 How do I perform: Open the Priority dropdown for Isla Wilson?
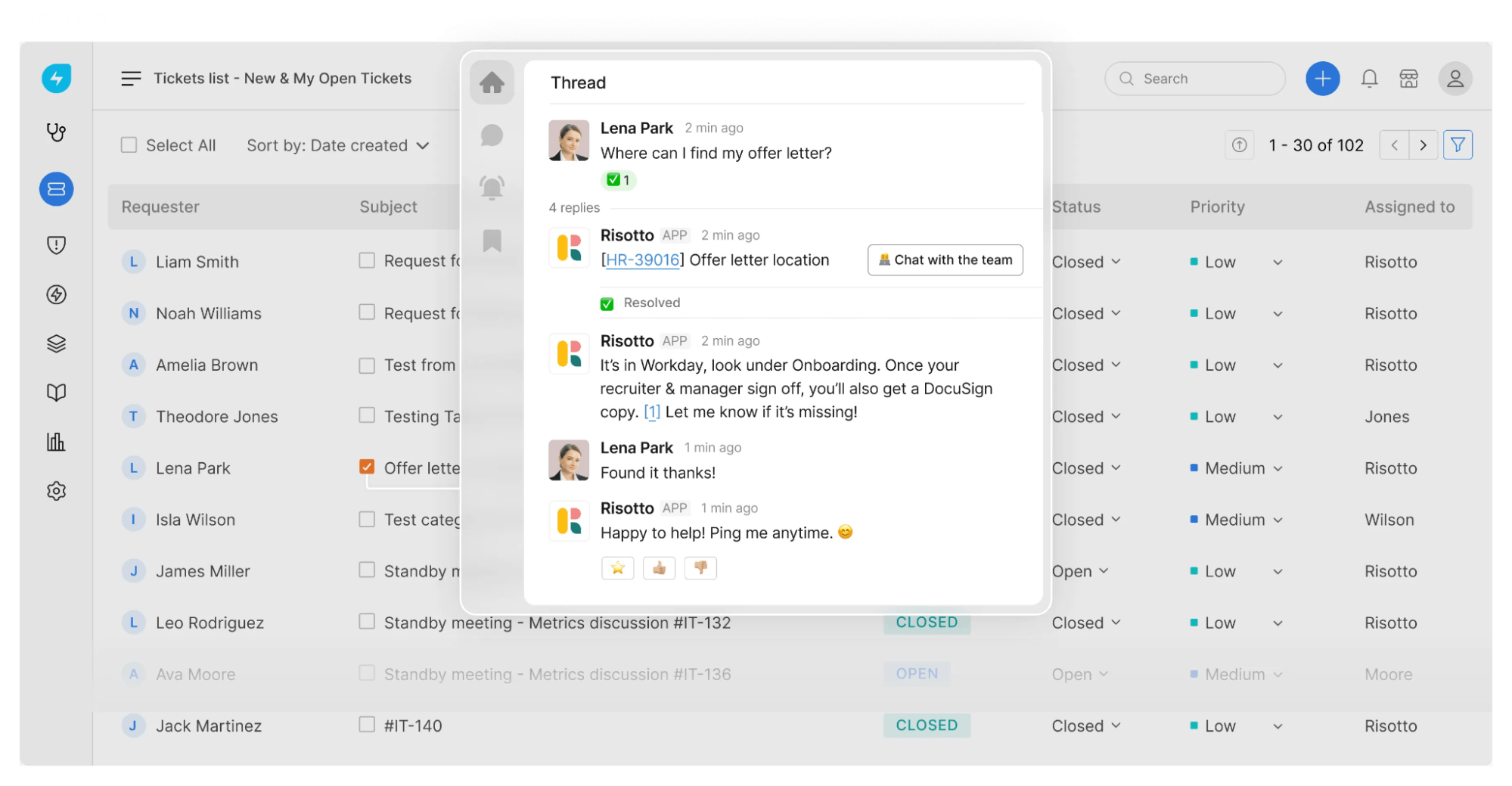[x=1236, y=520]
